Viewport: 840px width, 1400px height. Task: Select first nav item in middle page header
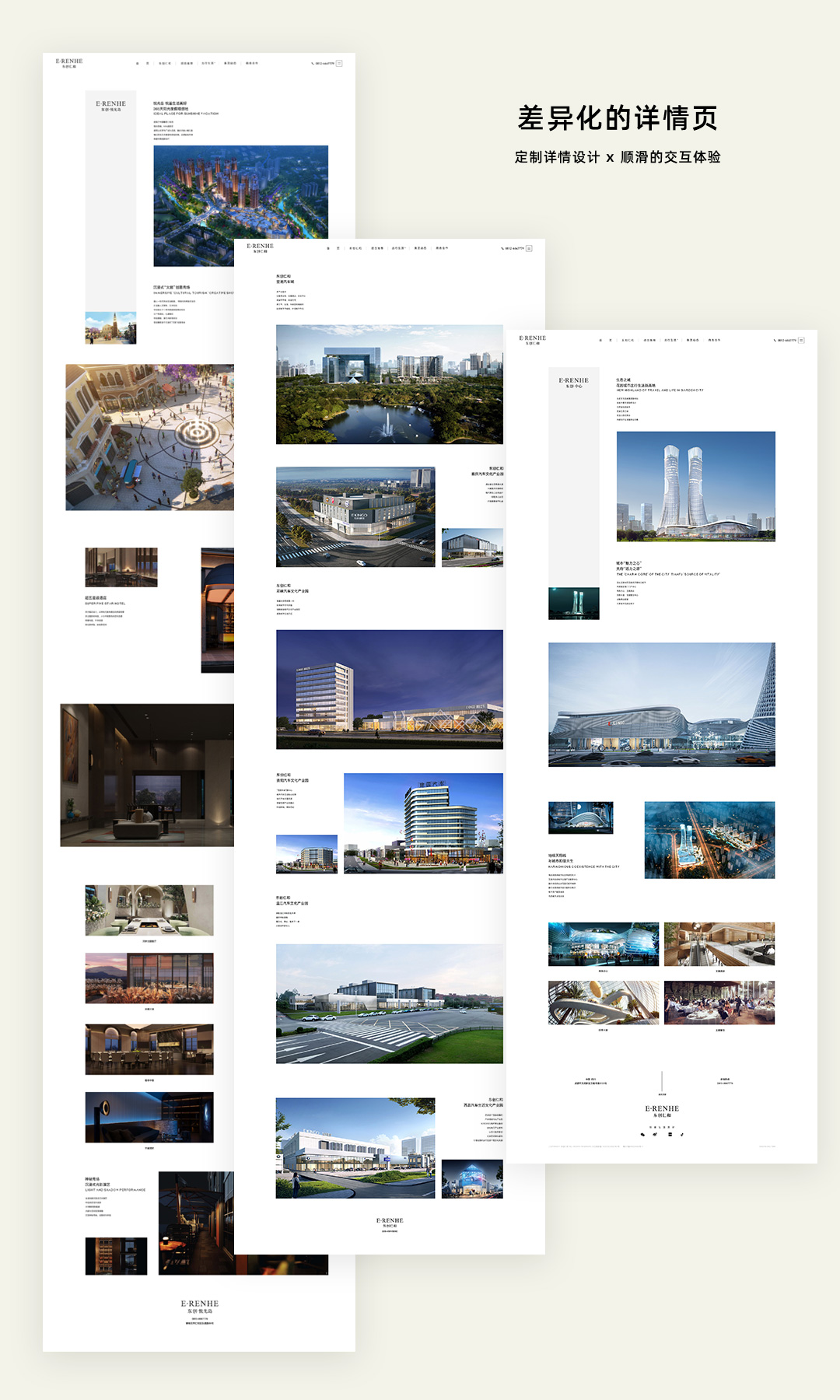coord(328,249)
